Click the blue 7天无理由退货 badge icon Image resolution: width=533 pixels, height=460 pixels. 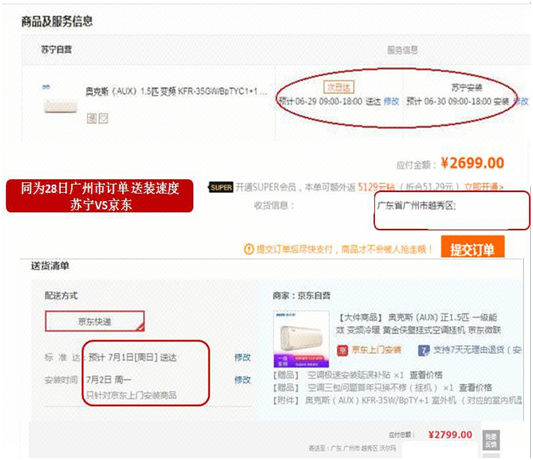424,350
